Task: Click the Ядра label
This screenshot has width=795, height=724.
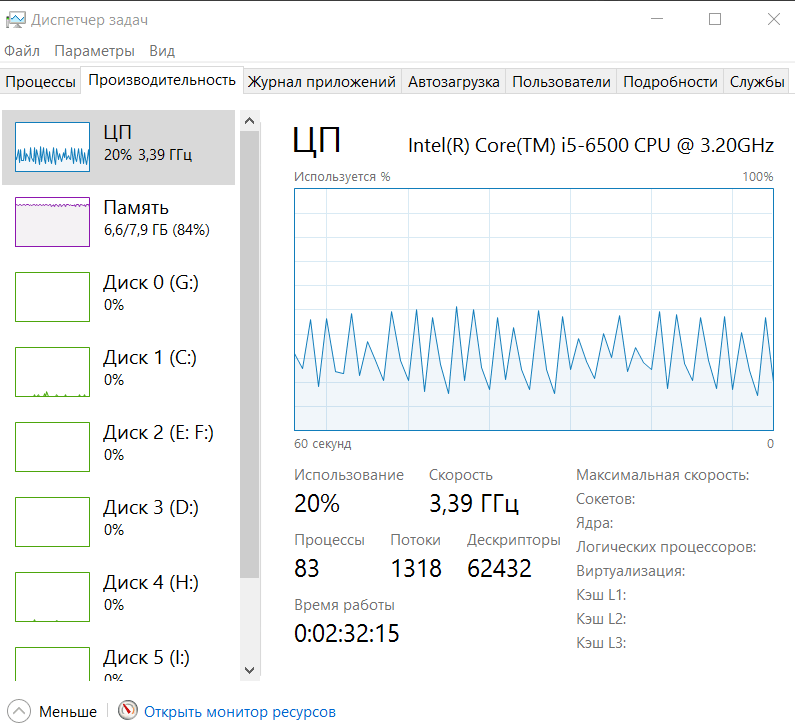Action: click(x=594, y=523)
